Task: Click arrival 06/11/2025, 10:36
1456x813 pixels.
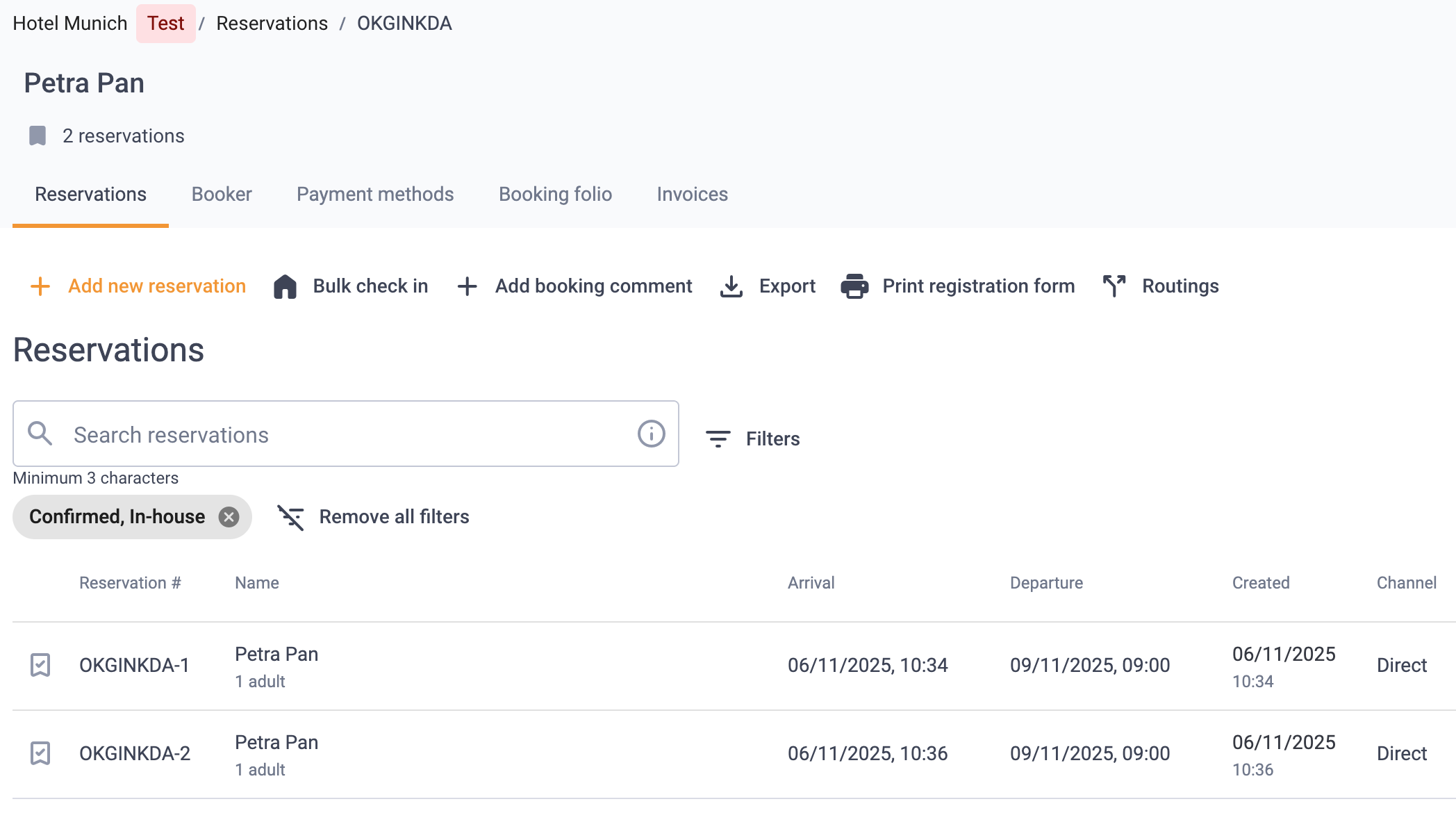Action: tap(868, 754)
